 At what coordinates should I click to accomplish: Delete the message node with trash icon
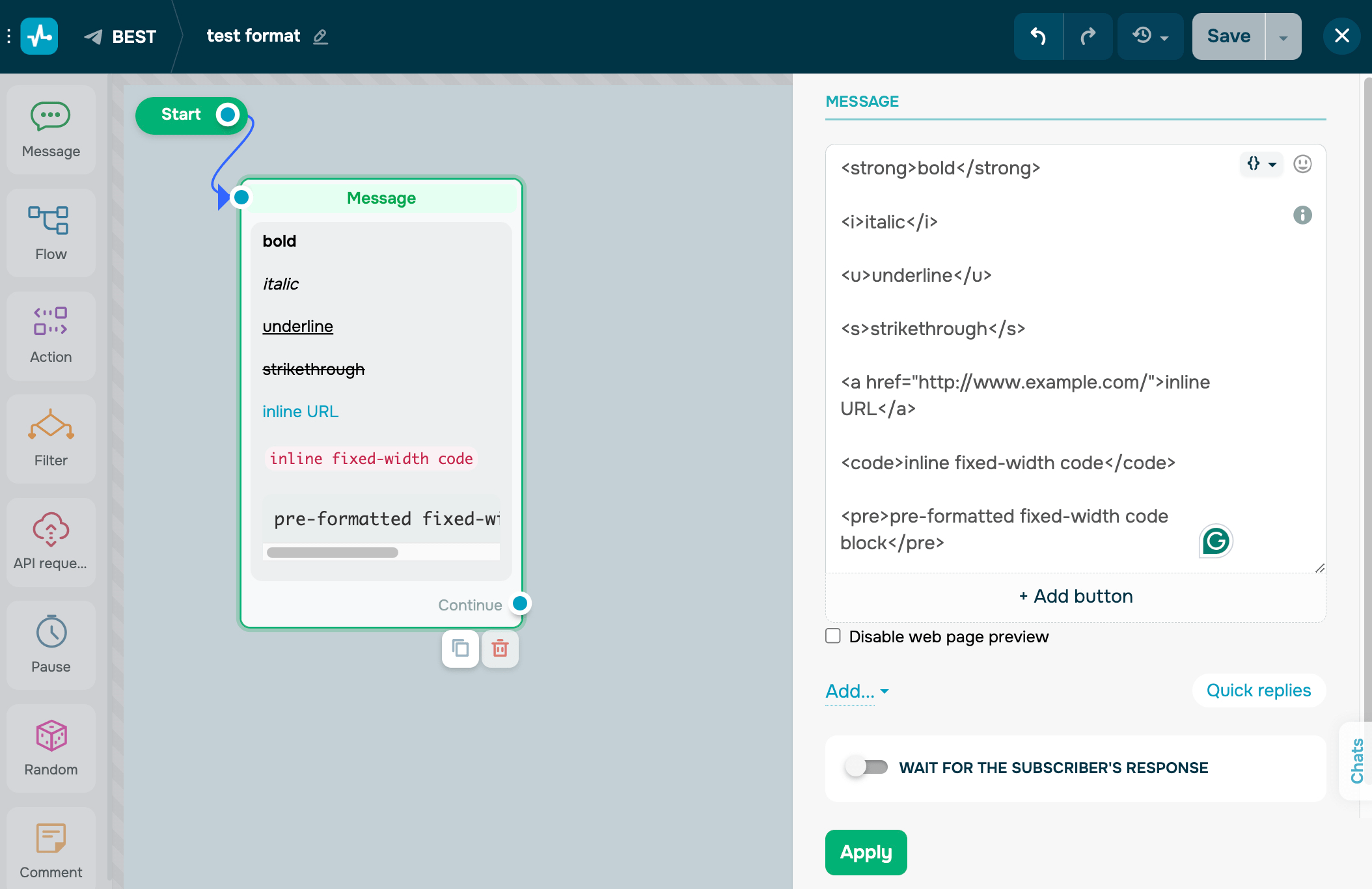point(500,648)
